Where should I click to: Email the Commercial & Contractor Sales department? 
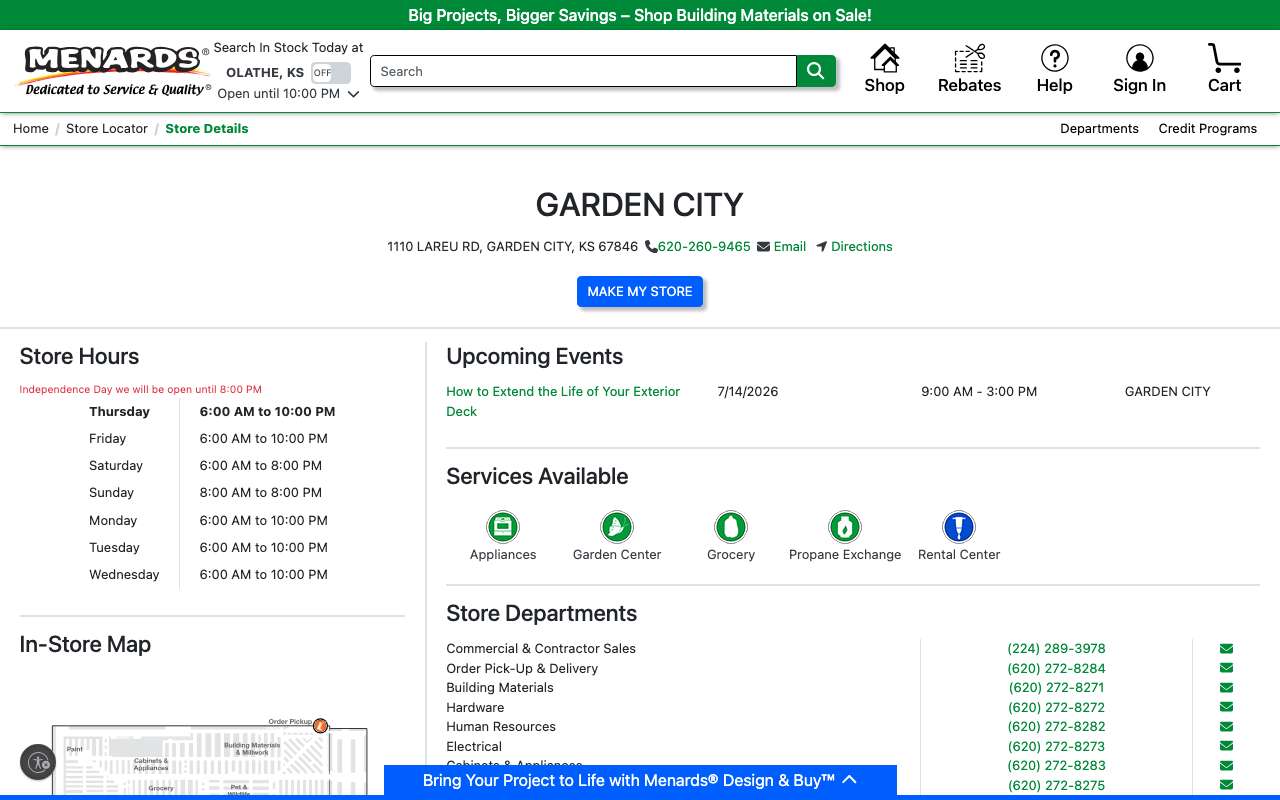1226,649
